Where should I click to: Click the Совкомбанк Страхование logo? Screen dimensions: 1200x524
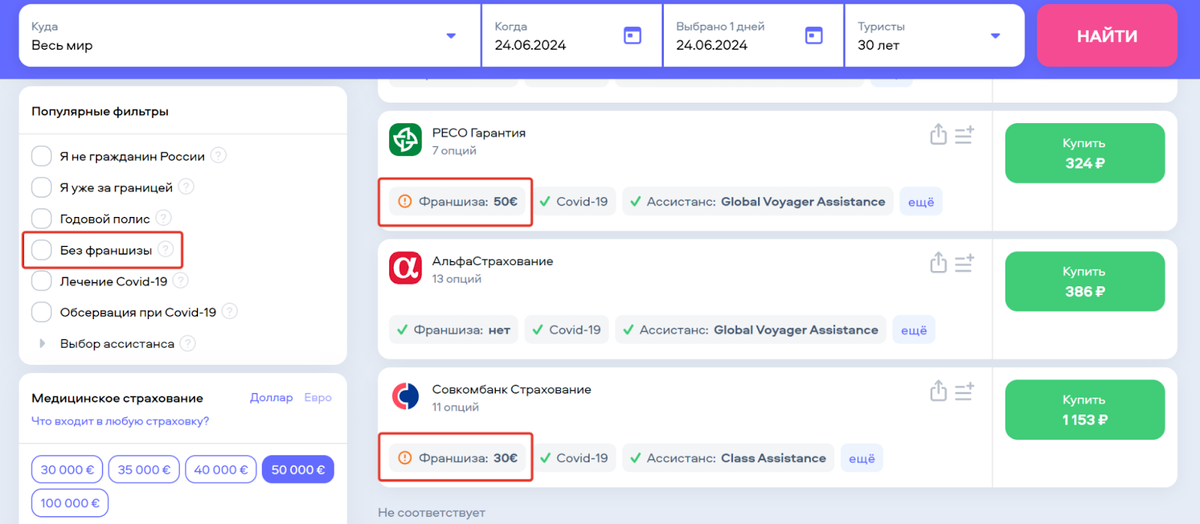coord(405,396)
